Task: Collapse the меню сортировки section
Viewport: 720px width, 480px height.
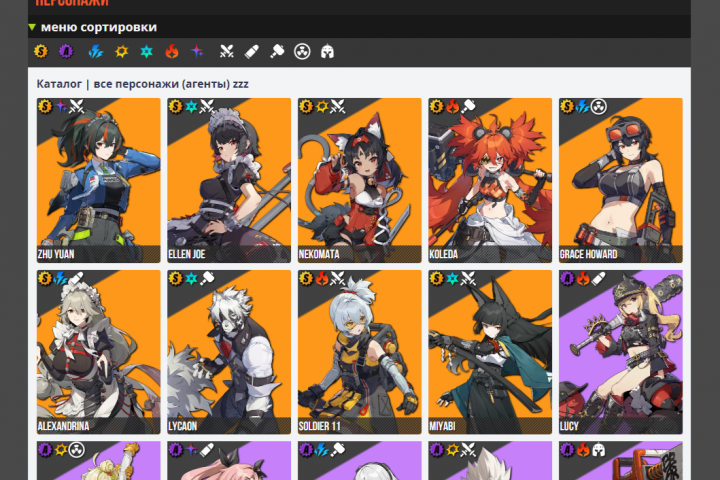Action: click(x=32, y=27)
